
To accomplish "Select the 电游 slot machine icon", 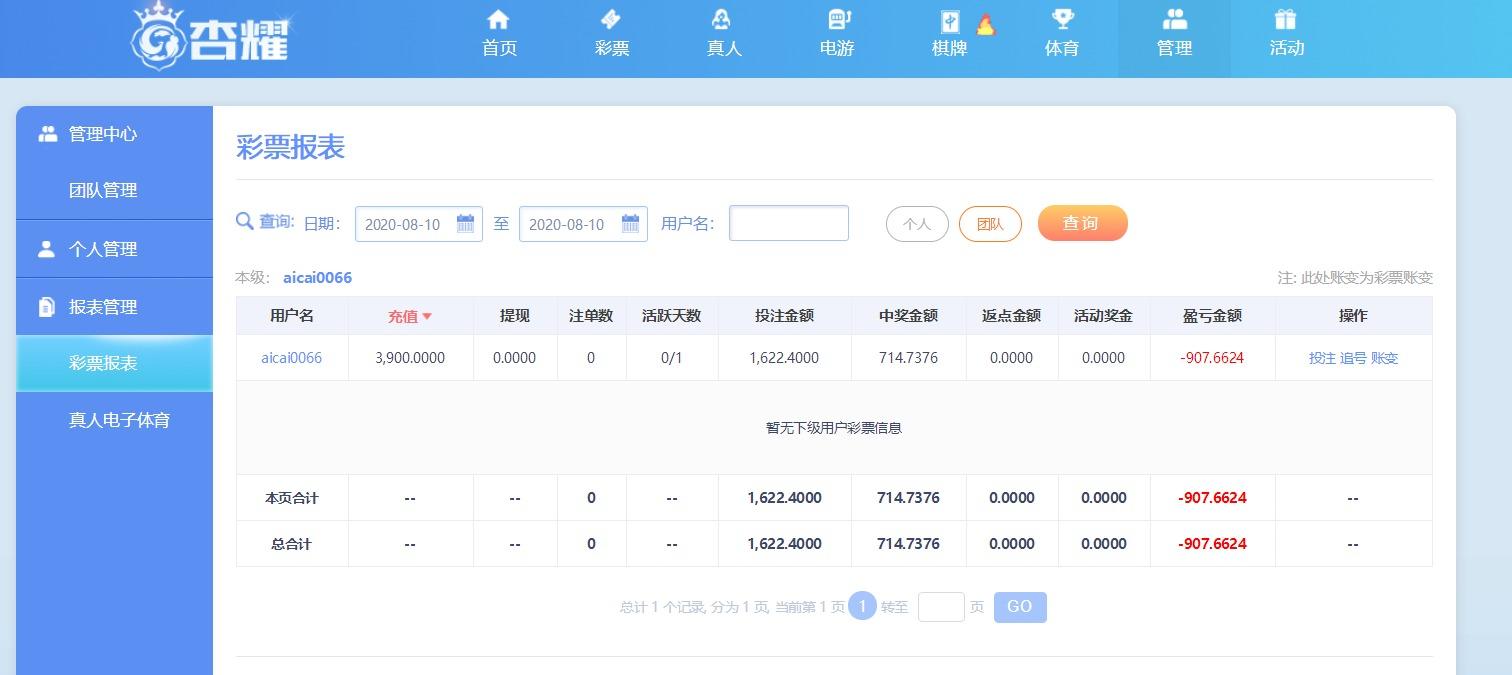I will 838,20.
